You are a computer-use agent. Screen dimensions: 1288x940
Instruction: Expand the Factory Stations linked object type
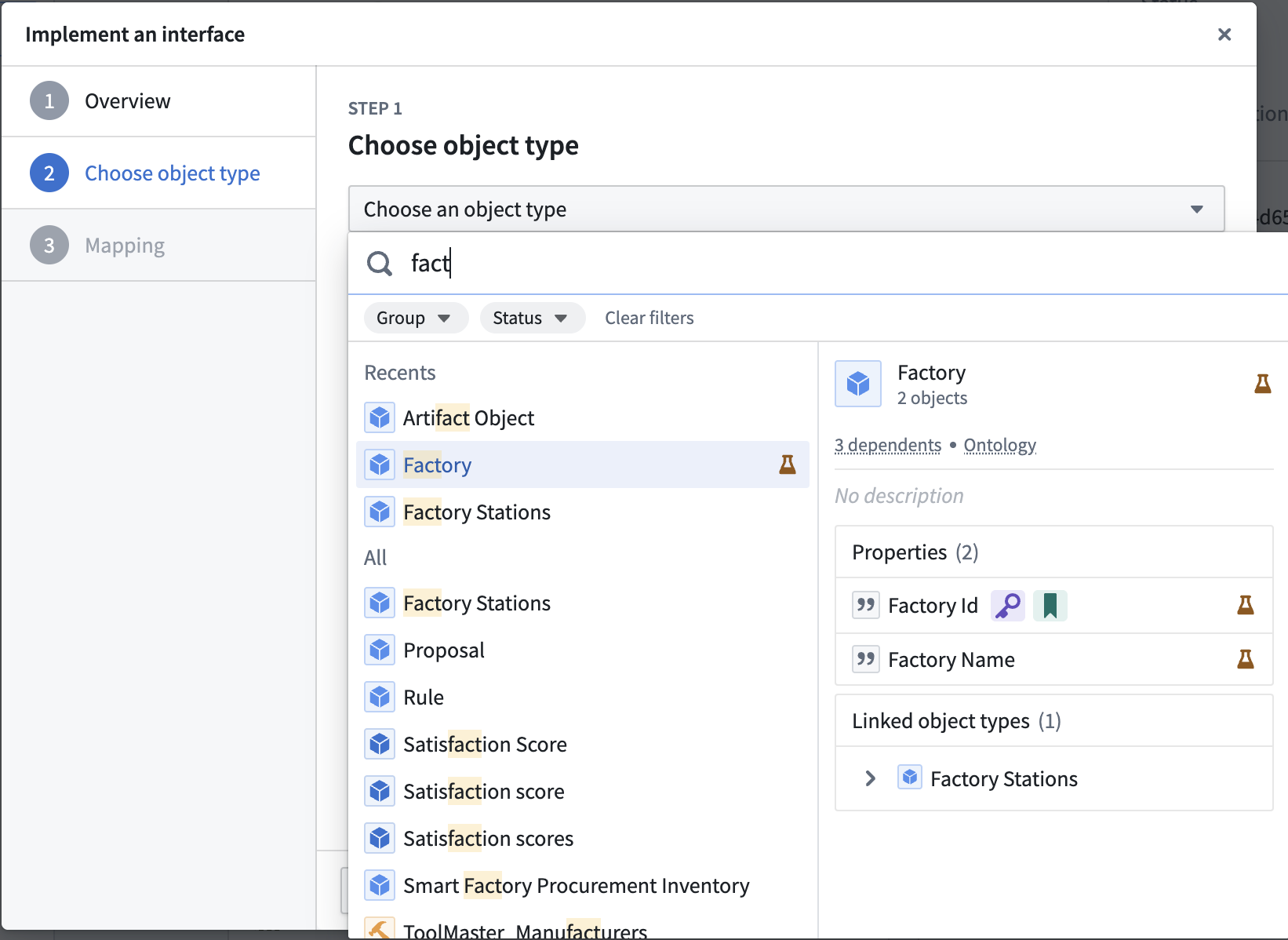pyautogui.click(x=870, y=778)
